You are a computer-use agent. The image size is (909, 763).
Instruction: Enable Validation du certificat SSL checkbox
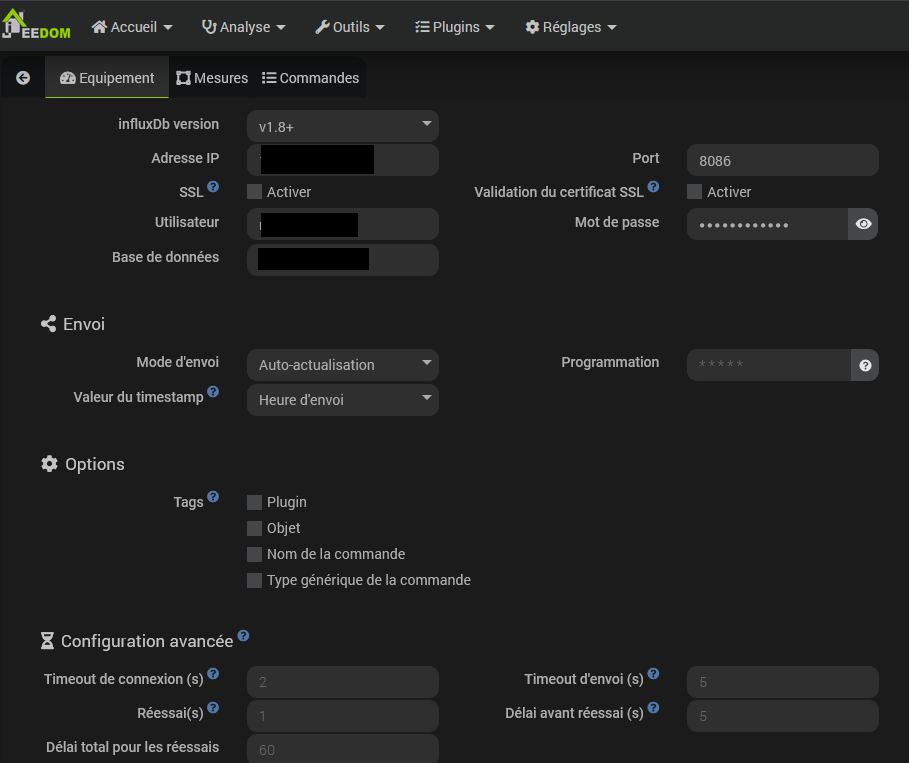pos(694,192)
